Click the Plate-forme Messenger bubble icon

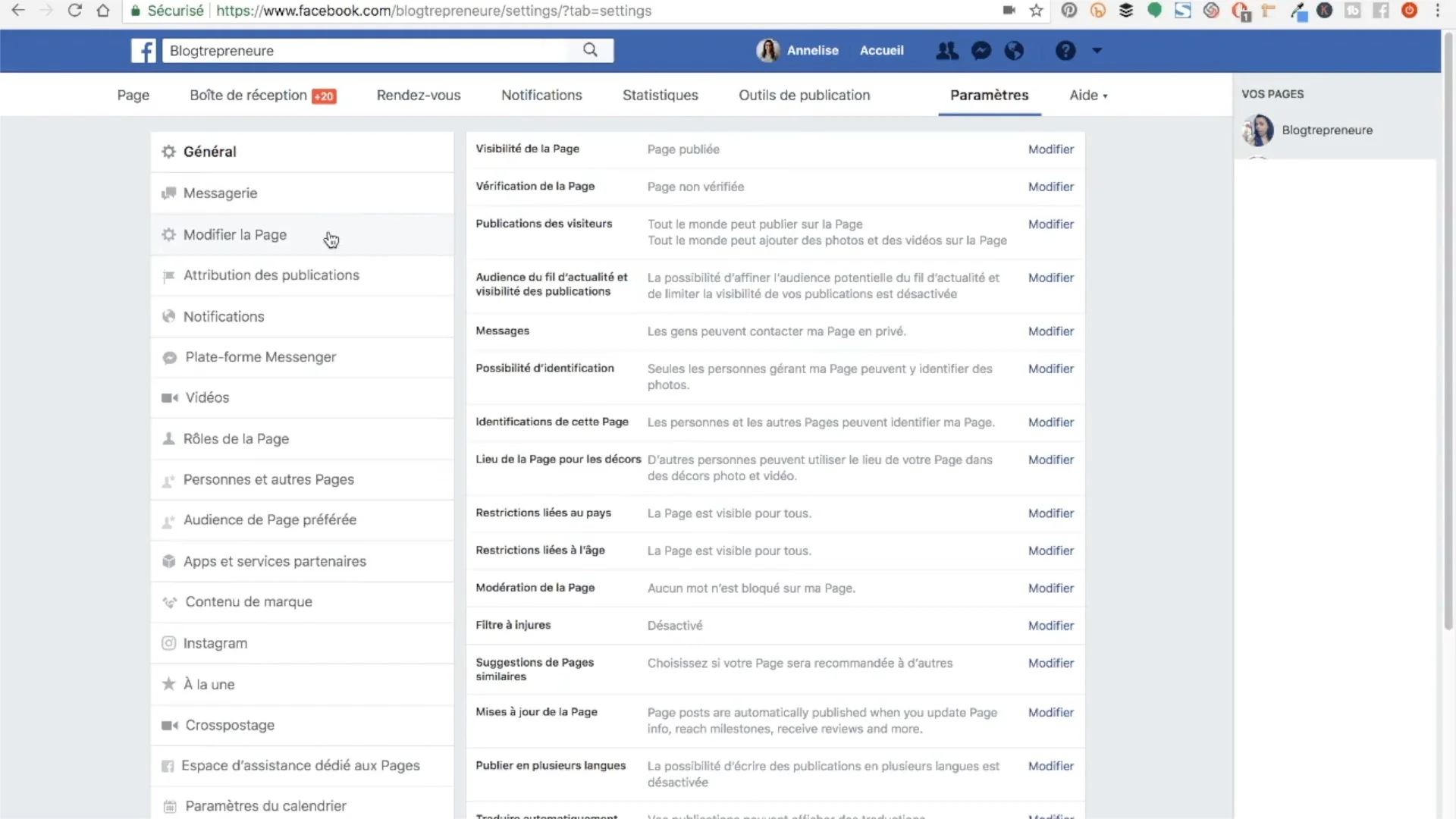169,357
